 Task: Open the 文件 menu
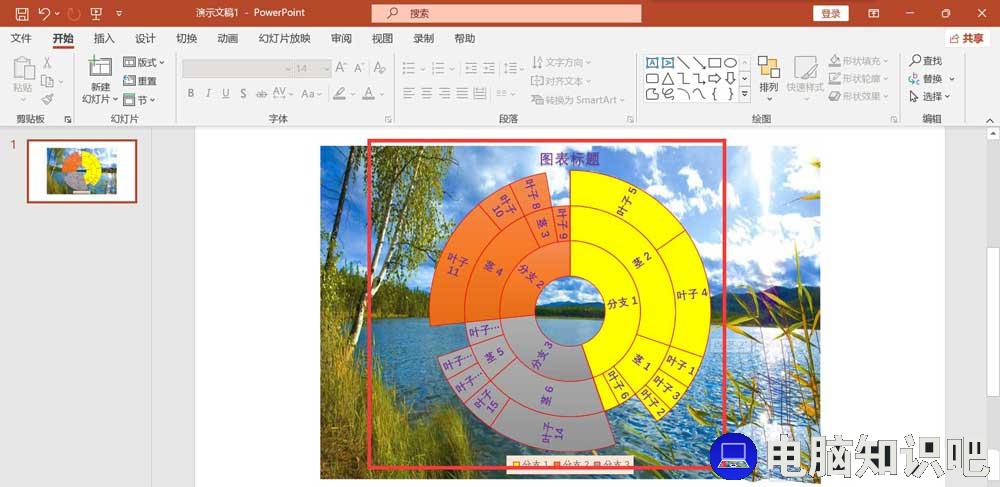[21, 38]
